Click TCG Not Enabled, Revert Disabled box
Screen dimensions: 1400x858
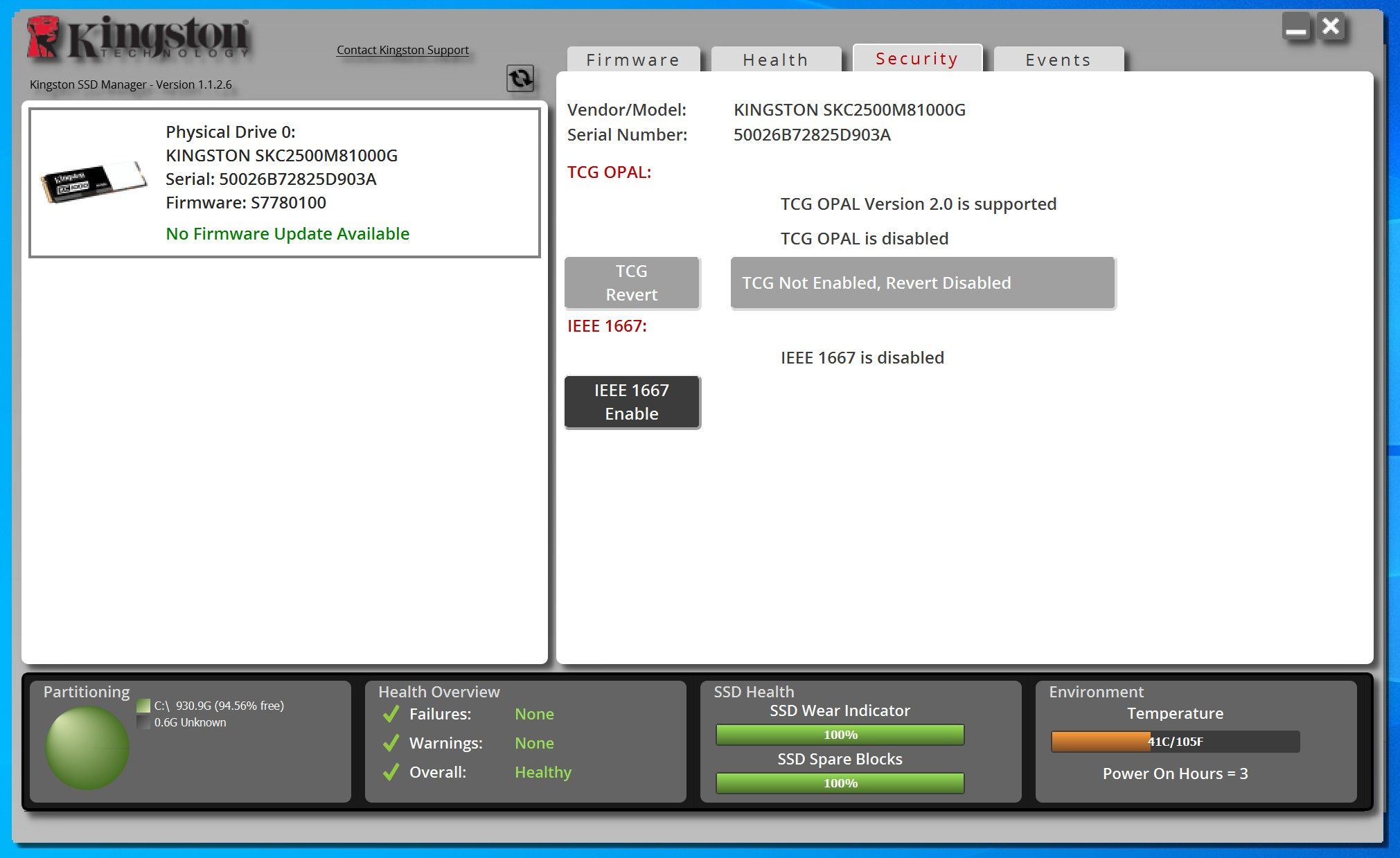click(923, 283)
